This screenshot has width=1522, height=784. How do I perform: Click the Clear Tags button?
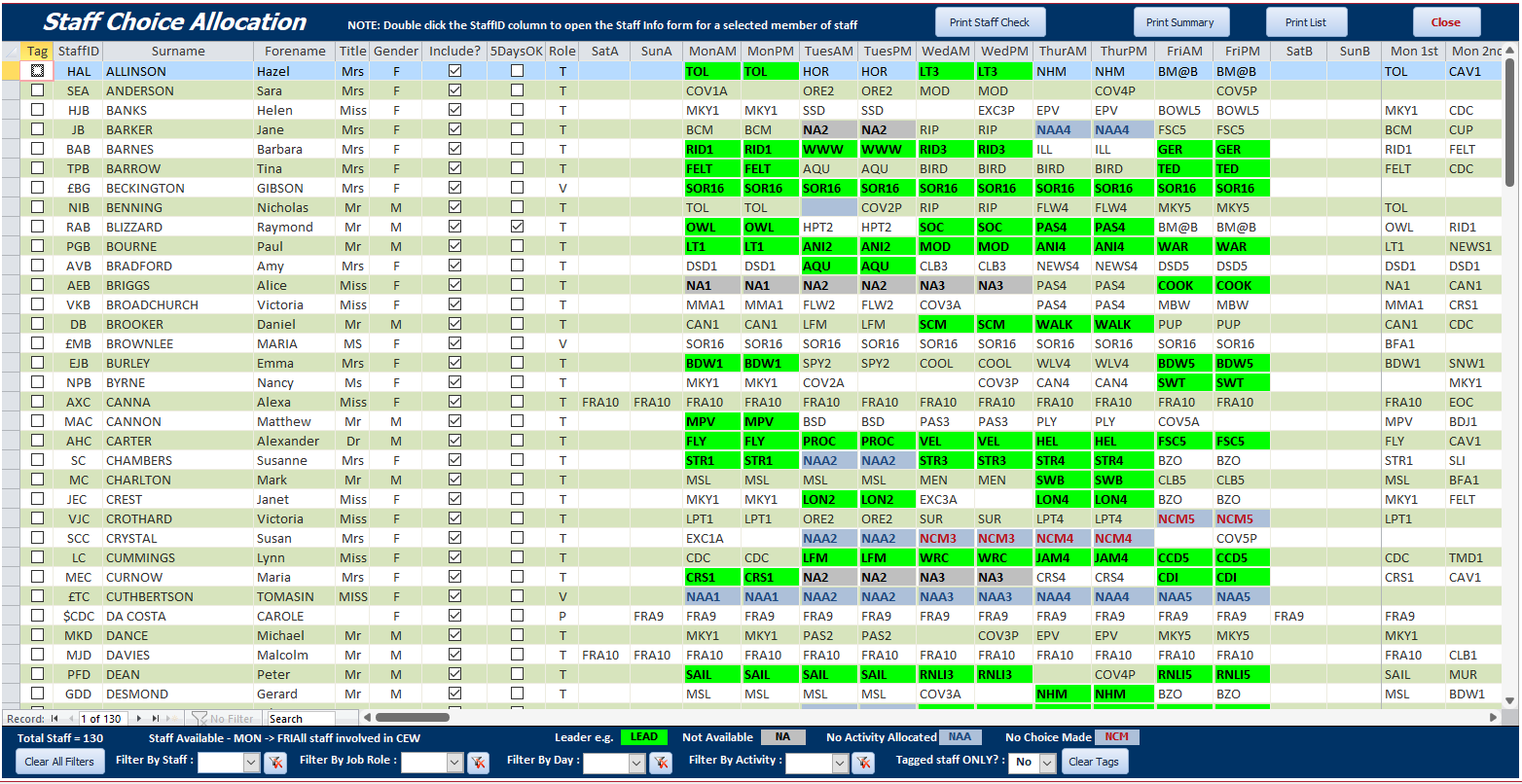point(1095,762)
